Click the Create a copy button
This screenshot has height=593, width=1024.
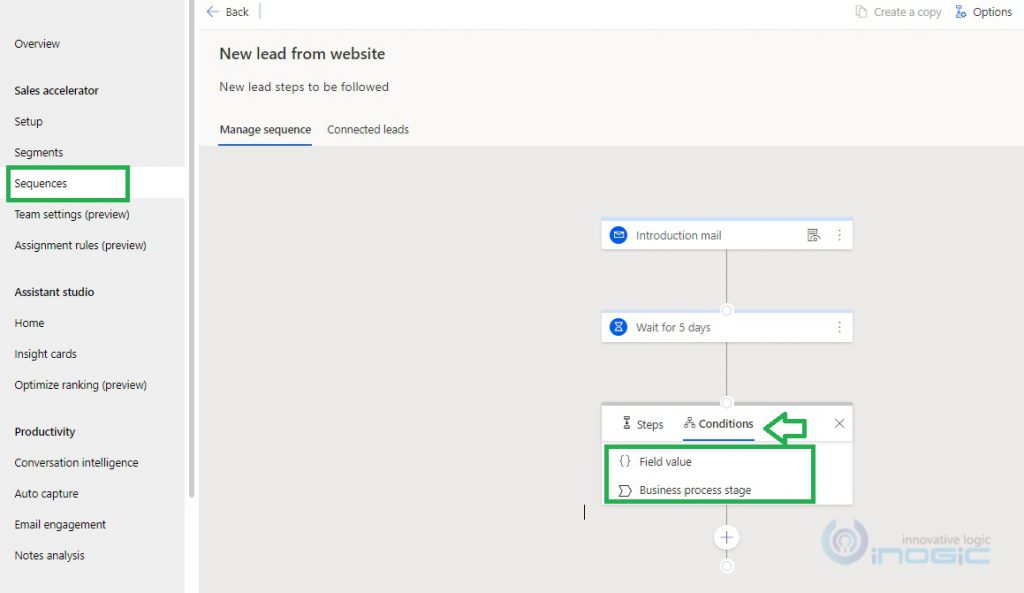tap(899, 11)
